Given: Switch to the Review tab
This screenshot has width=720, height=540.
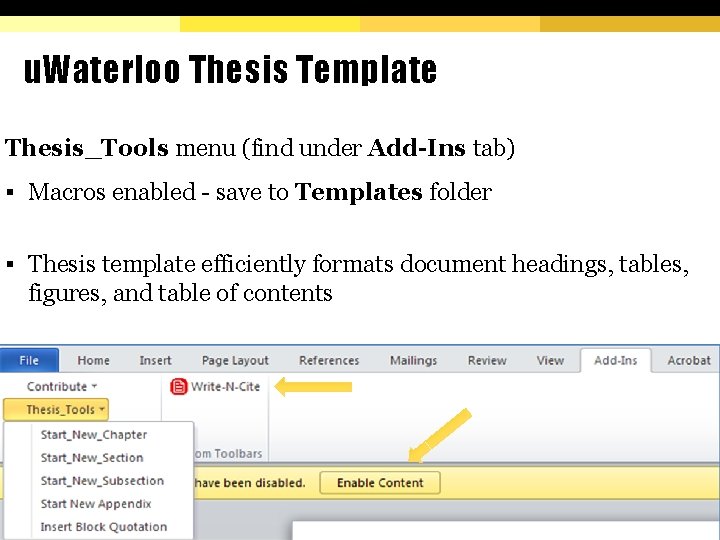Looking at the screenshot, I should [x=487, y=360].
